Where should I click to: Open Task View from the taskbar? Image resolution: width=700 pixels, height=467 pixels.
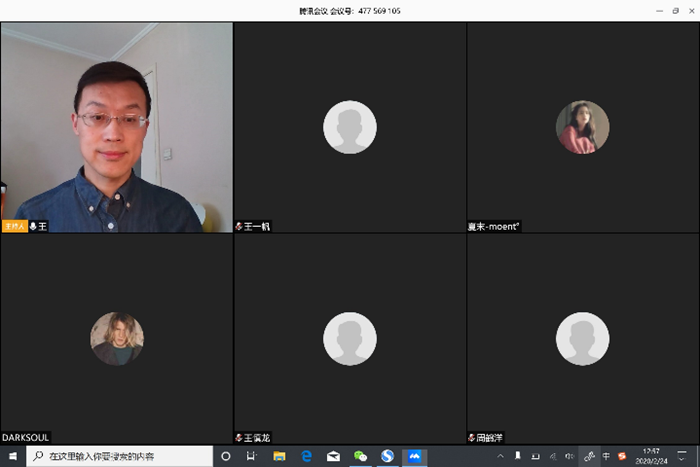tap(252, 456)
